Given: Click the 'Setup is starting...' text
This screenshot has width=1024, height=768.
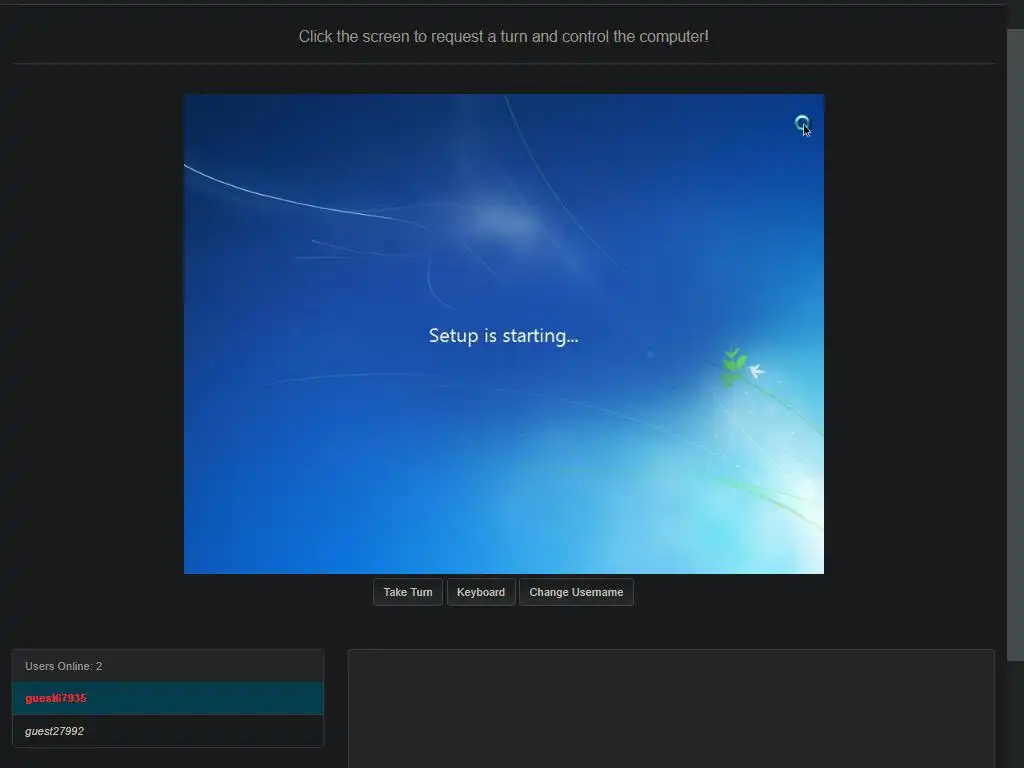Looking at the screenshot, I should [x=504, y=336].
